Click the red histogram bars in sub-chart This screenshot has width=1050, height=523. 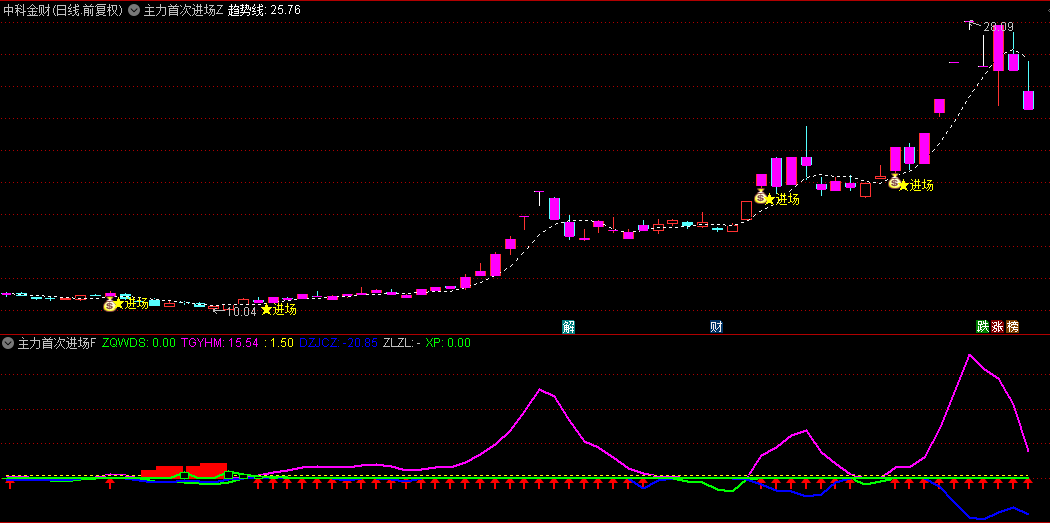[x=186, y=469]
